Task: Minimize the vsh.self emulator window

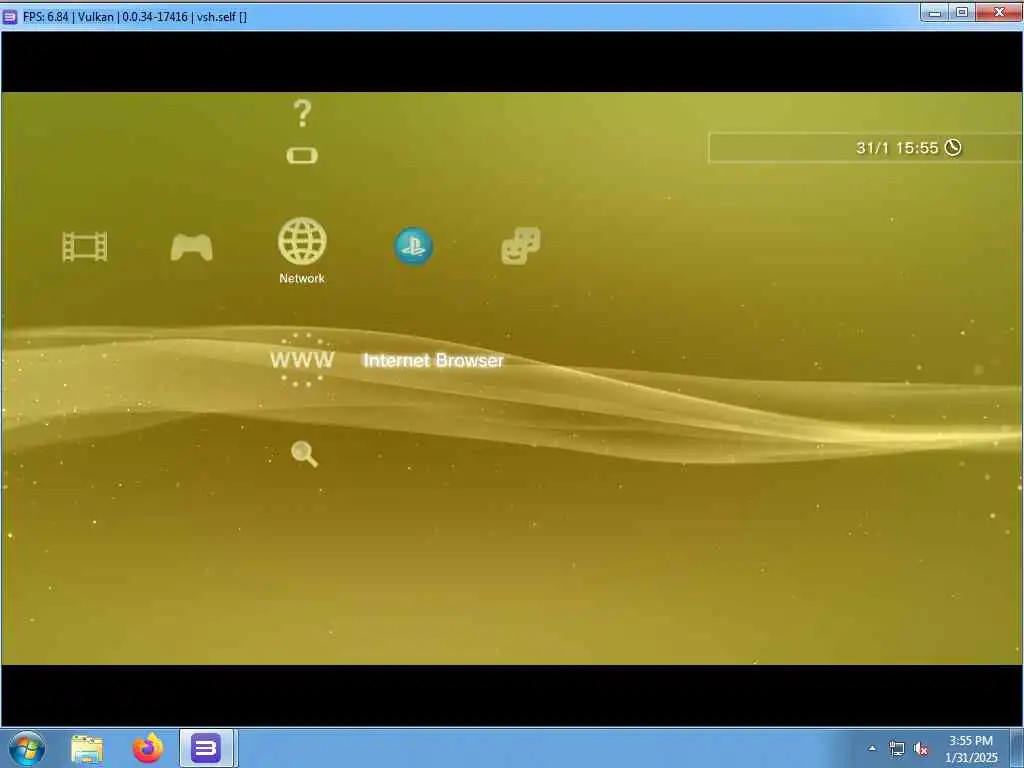Action: coord(935,12)
